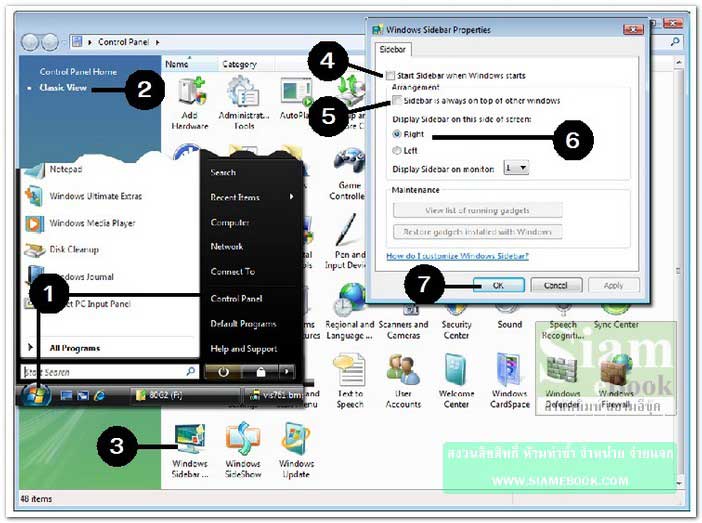Click the Start Search input field
702x523 pixels.
(x=109, y=372)
